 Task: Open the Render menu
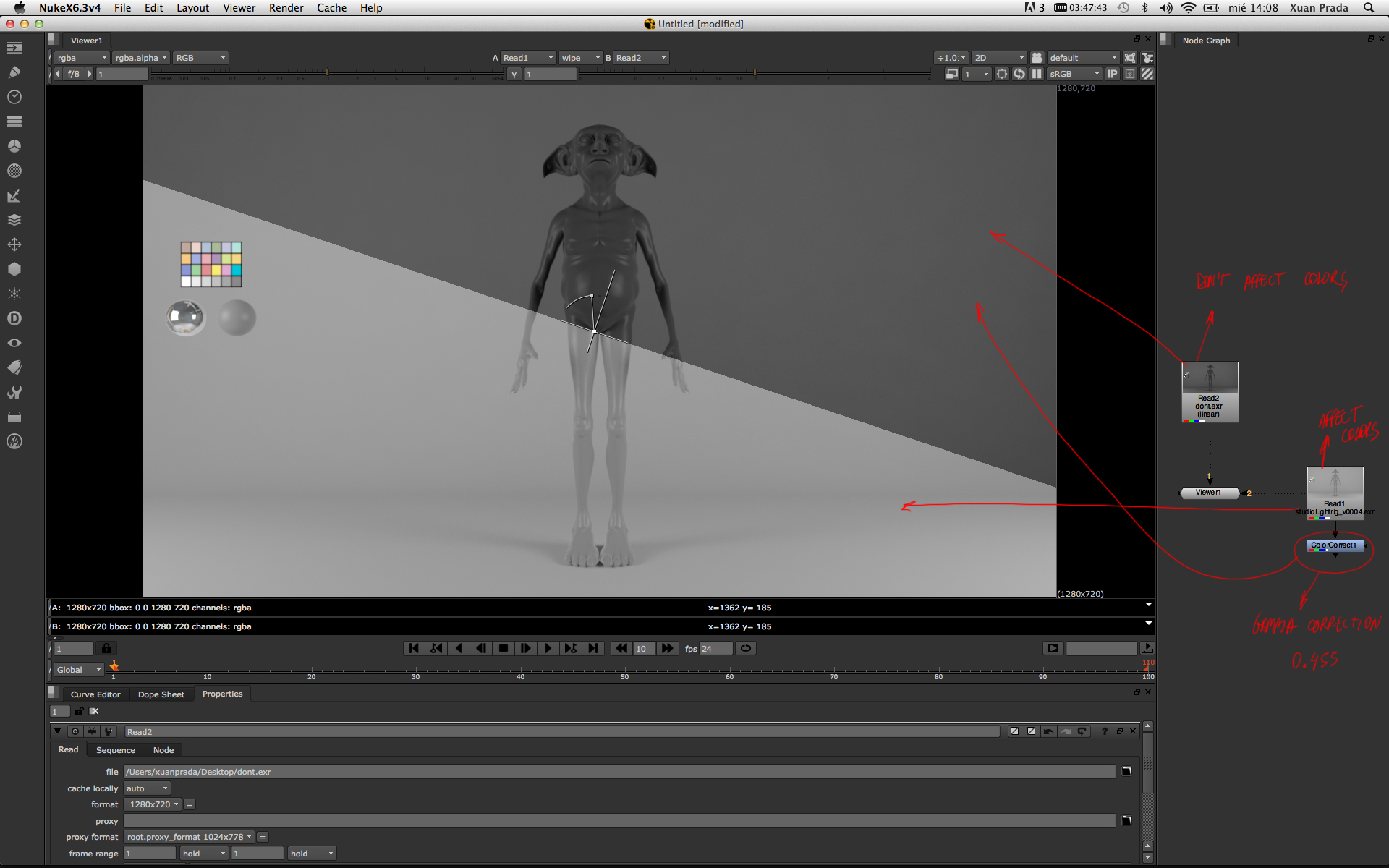[286, 8]
